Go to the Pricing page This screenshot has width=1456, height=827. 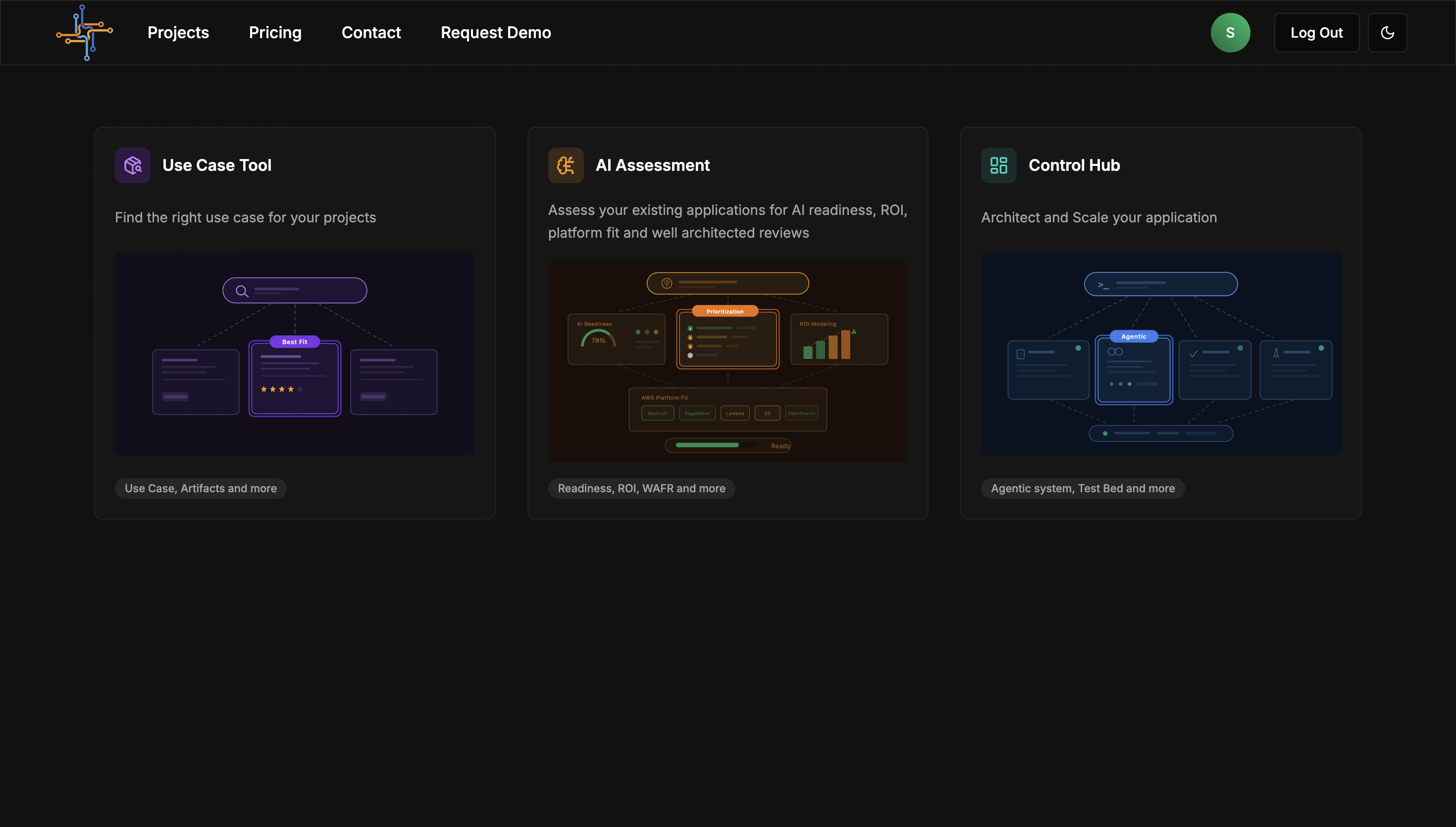pyautogui.click(x=275, y=32)
